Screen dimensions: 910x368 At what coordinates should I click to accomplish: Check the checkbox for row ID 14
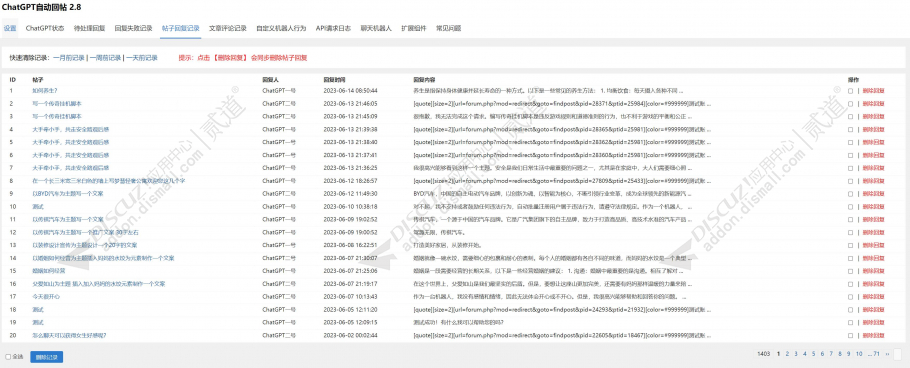tap(850, 258)
